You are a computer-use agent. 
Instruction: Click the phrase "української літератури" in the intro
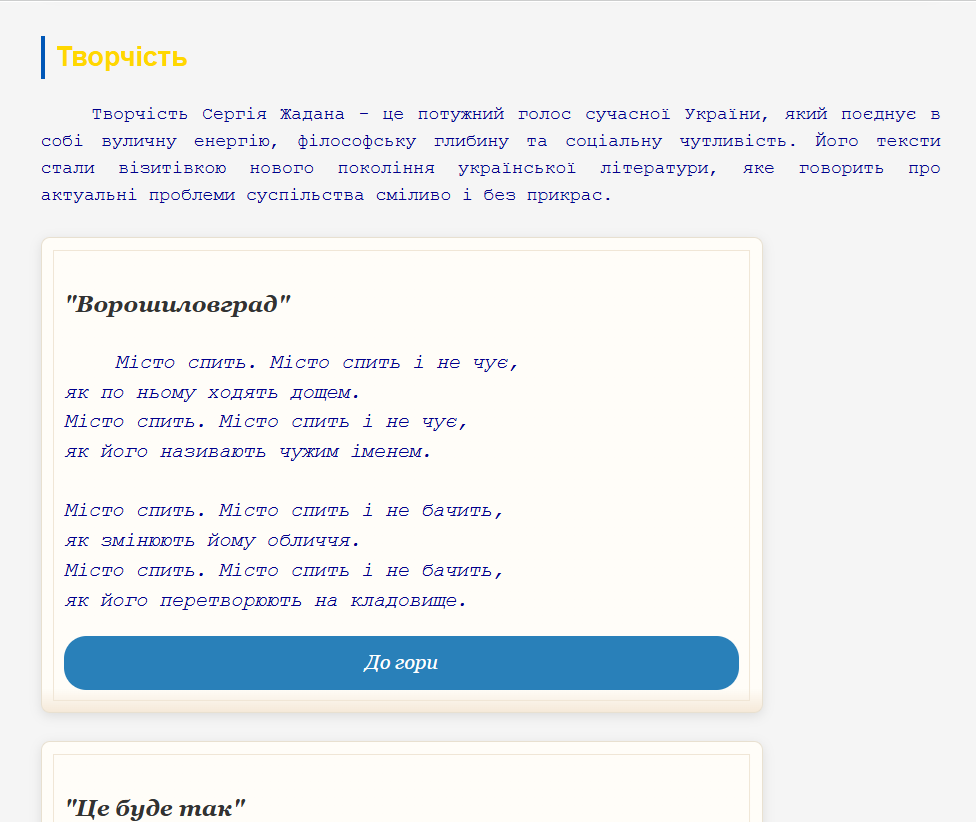point(567,168)
